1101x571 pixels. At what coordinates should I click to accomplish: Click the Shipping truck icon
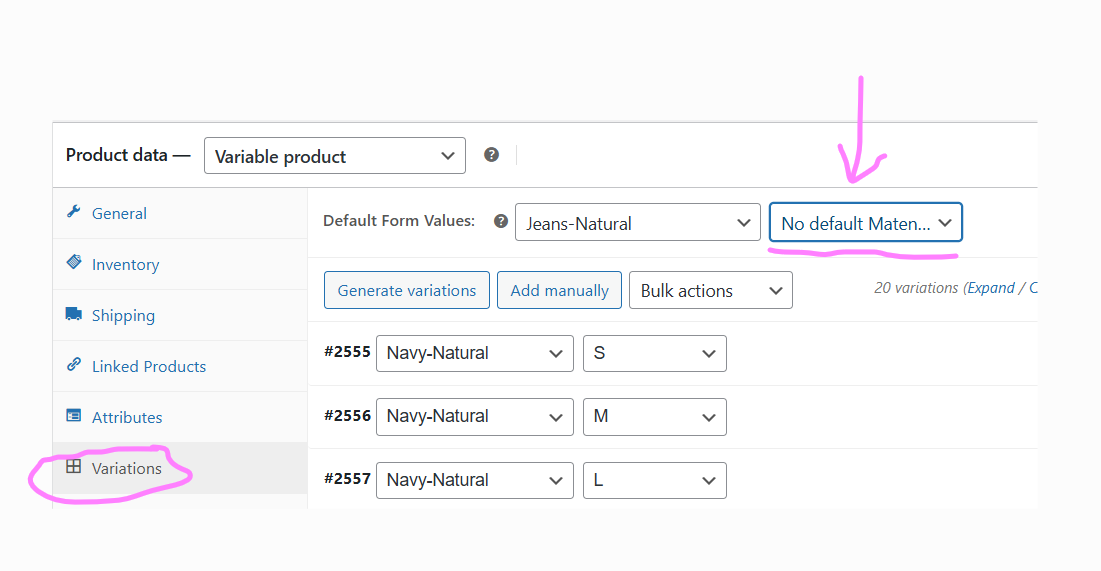73,314
